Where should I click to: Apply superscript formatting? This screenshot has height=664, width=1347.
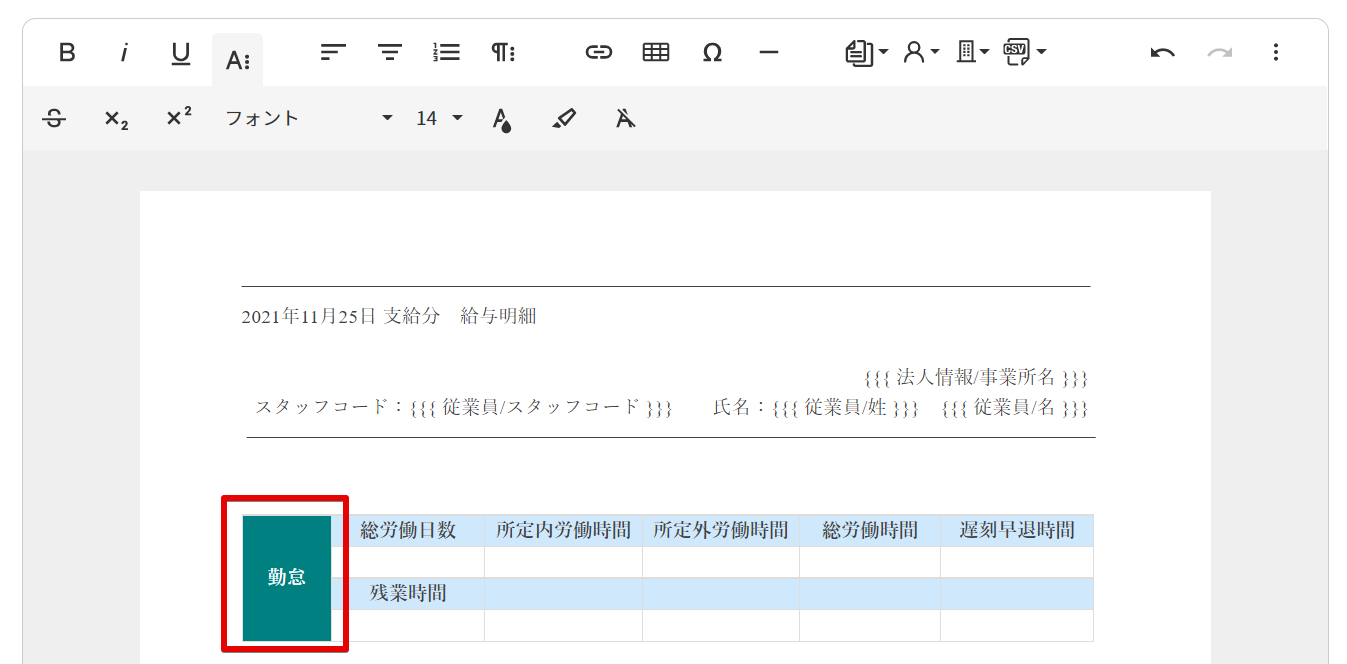coord(179,118)
